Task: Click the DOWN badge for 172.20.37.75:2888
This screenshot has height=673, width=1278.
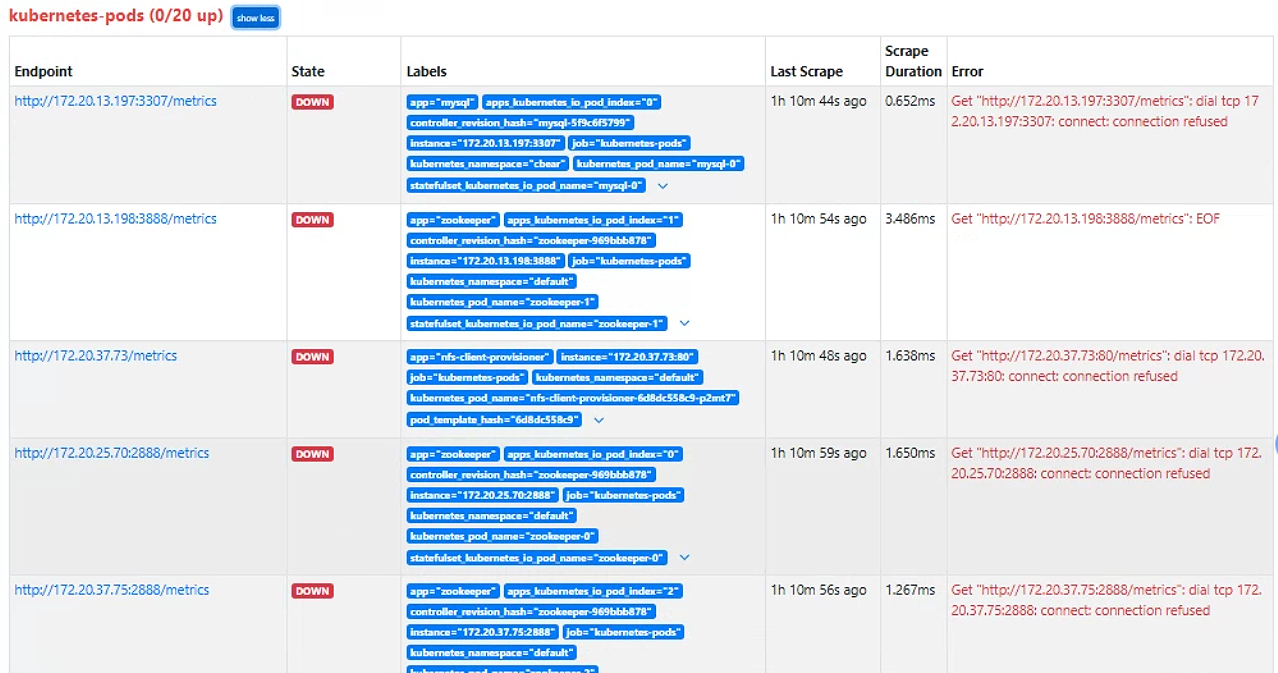Action: pyautogui.click(x=312, y=591)
